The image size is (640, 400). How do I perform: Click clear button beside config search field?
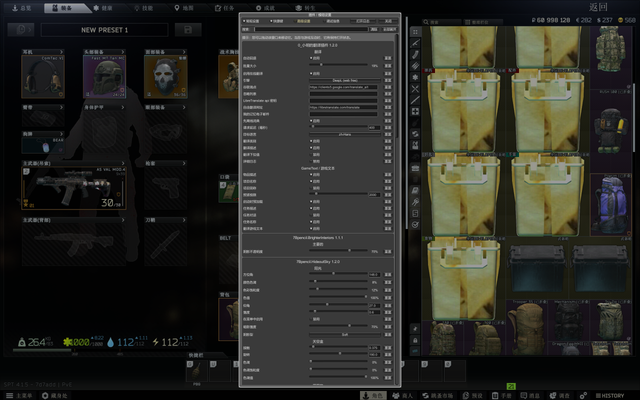coord(374,29)
